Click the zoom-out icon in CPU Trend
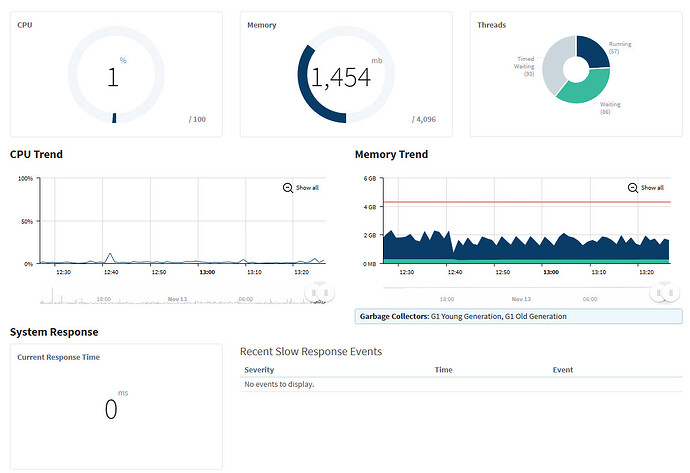This screenshot has height=473, width=690. coord(287,188)
